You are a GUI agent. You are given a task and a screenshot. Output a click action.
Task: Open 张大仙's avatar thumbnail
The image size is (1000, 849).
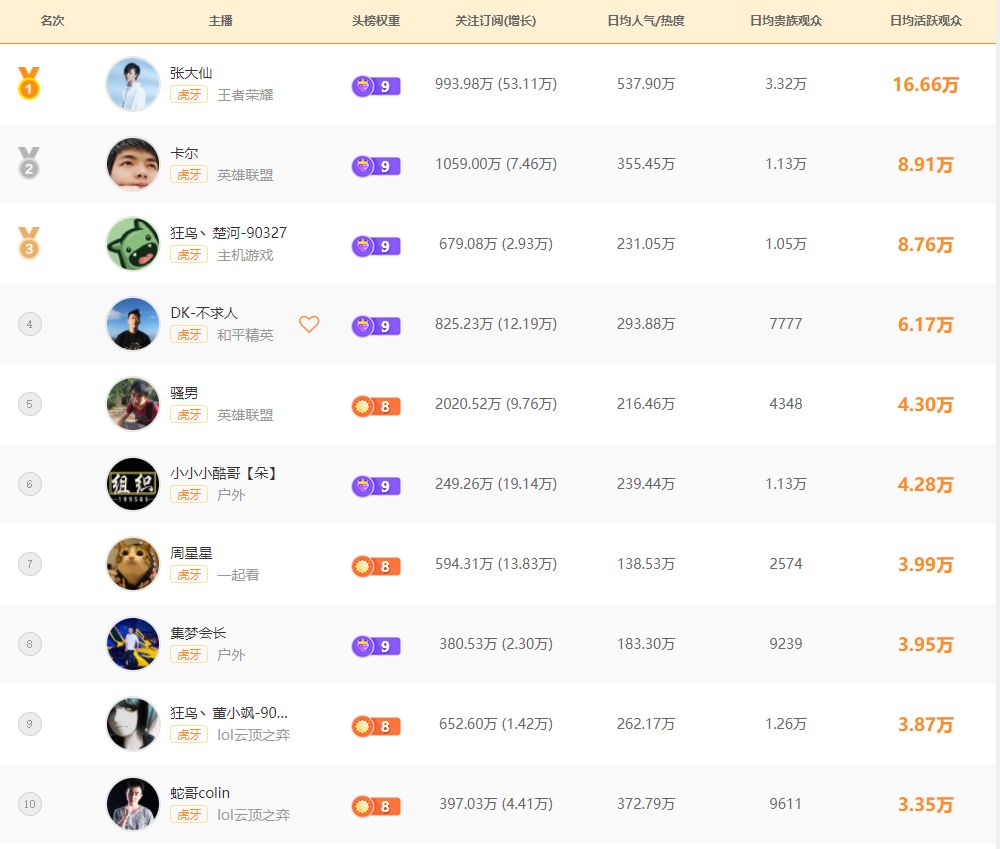tap(133, 84)
